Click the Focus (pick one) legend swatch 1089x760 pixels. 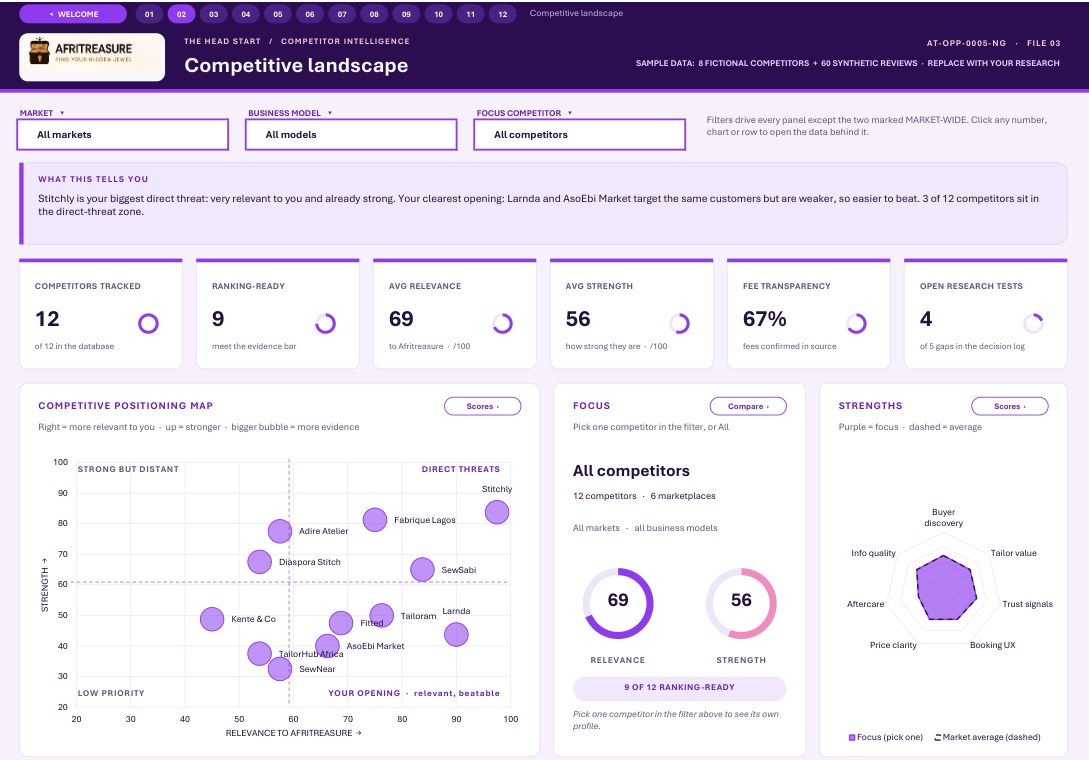click(852, 738)
